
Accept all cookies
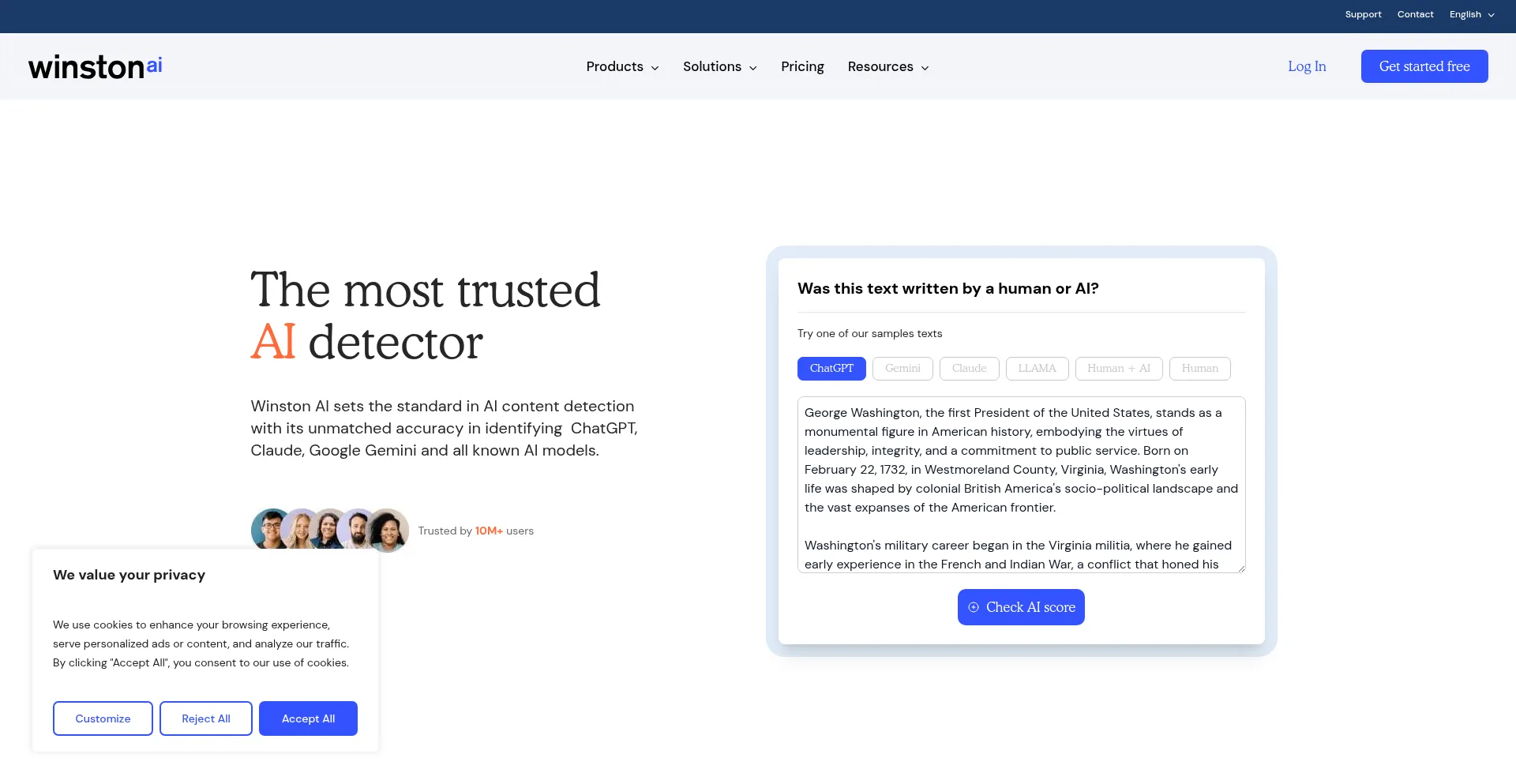[308, 718]
